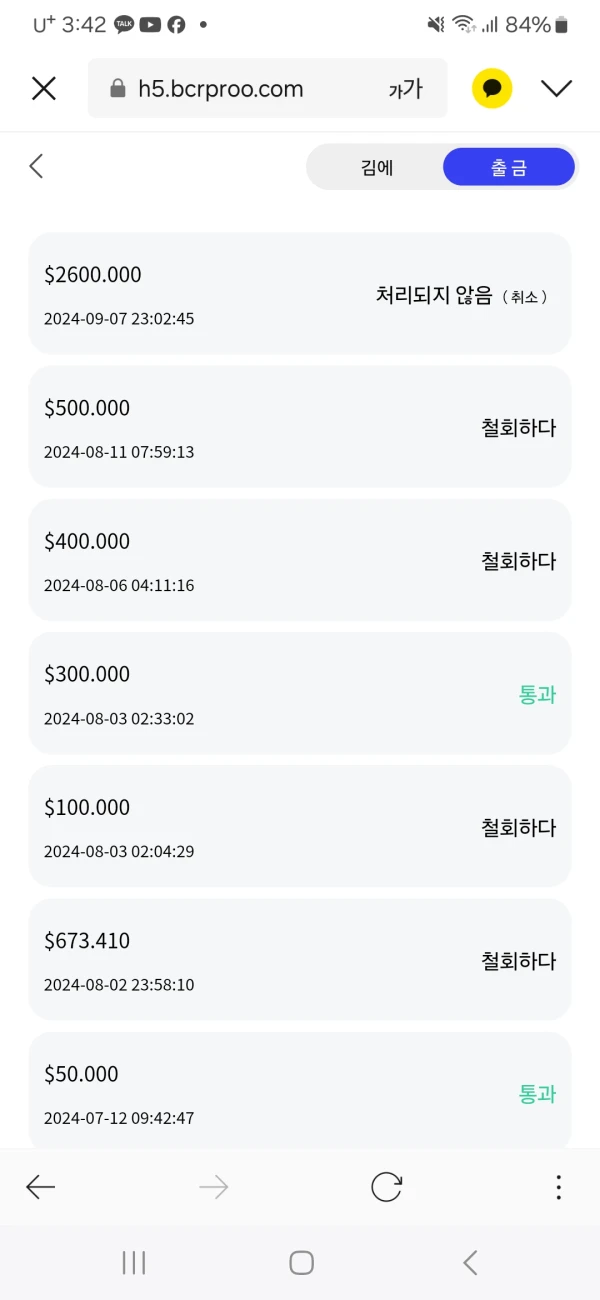Tap the lock icon in the address bar

point(119,89)
